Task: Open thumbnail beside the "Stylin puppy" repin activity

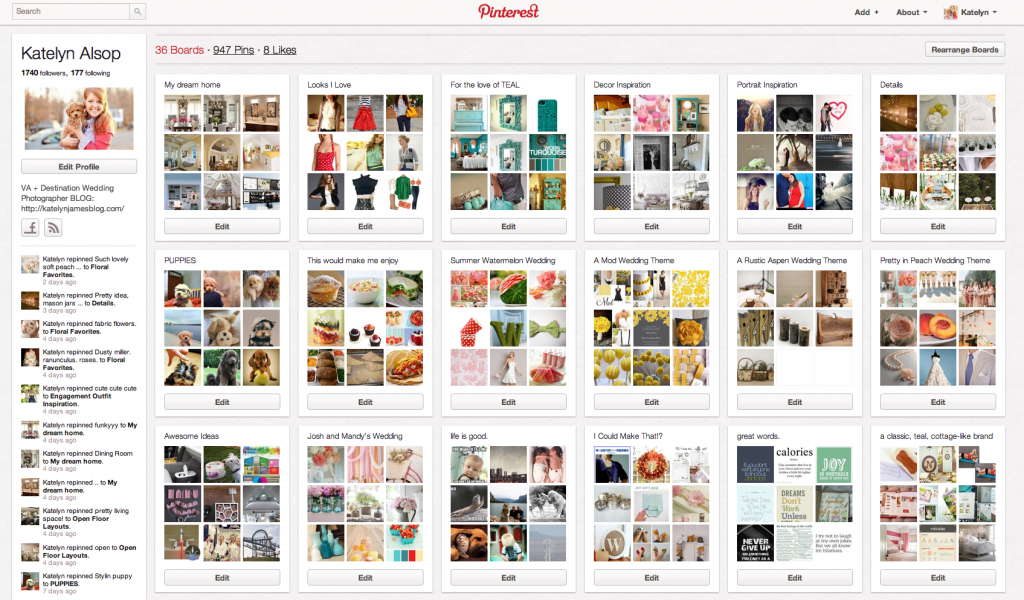Action: pyautogui.click(x=30, y=583)
